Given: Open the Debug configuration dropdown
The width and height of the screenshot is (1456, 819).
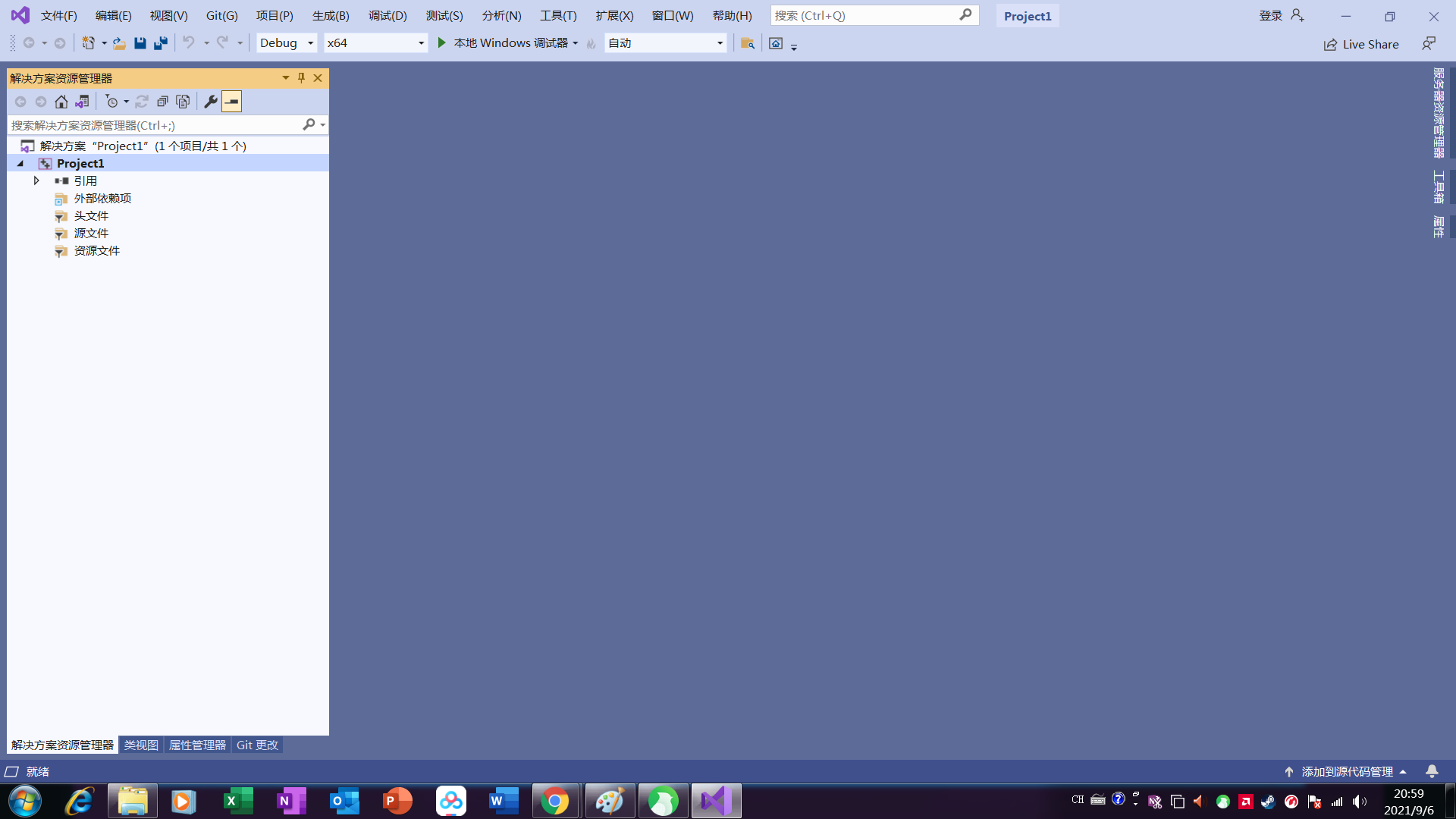Looking at the screenshot, I should click(287, 43).
